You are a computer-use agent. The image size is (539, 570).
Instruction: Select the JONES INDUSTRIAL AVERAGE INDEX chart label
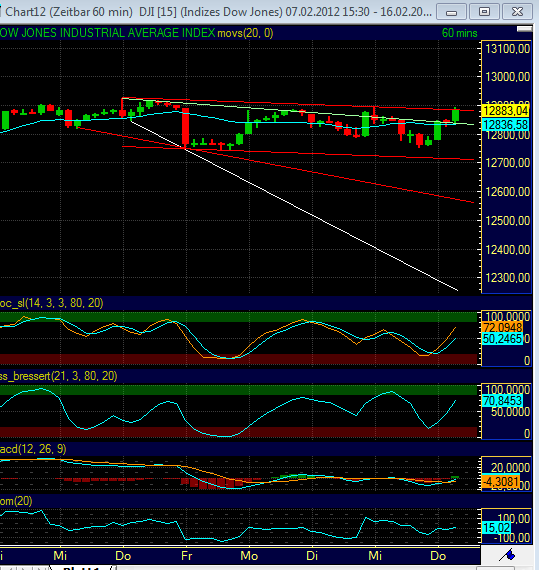pos(118,33)
